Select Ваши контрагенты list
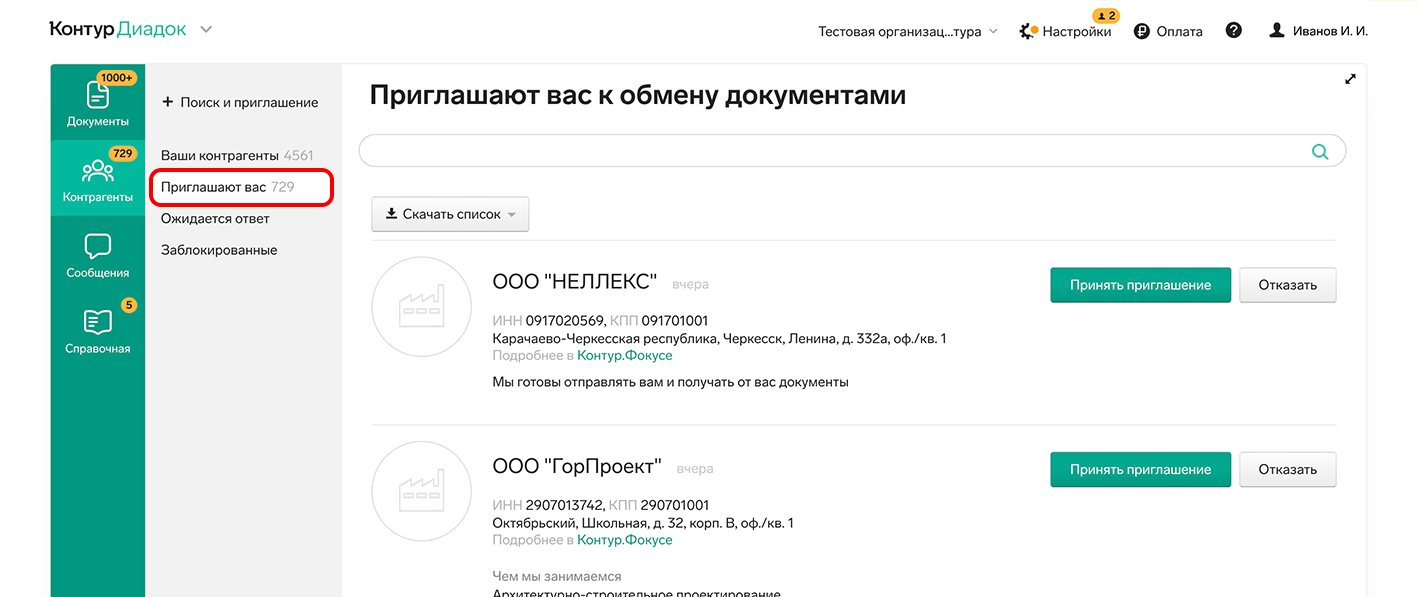This screenshot has width=1418, height=597. [x=237, y=155]
